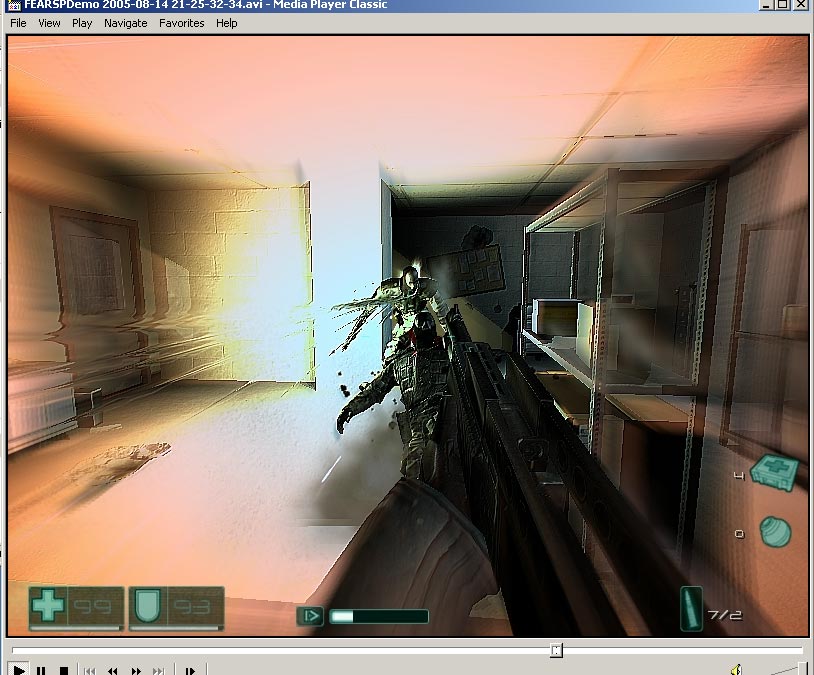Advance one frame with the step button
The width and height of the screenshot is (814, 675).
coord(190,670)
